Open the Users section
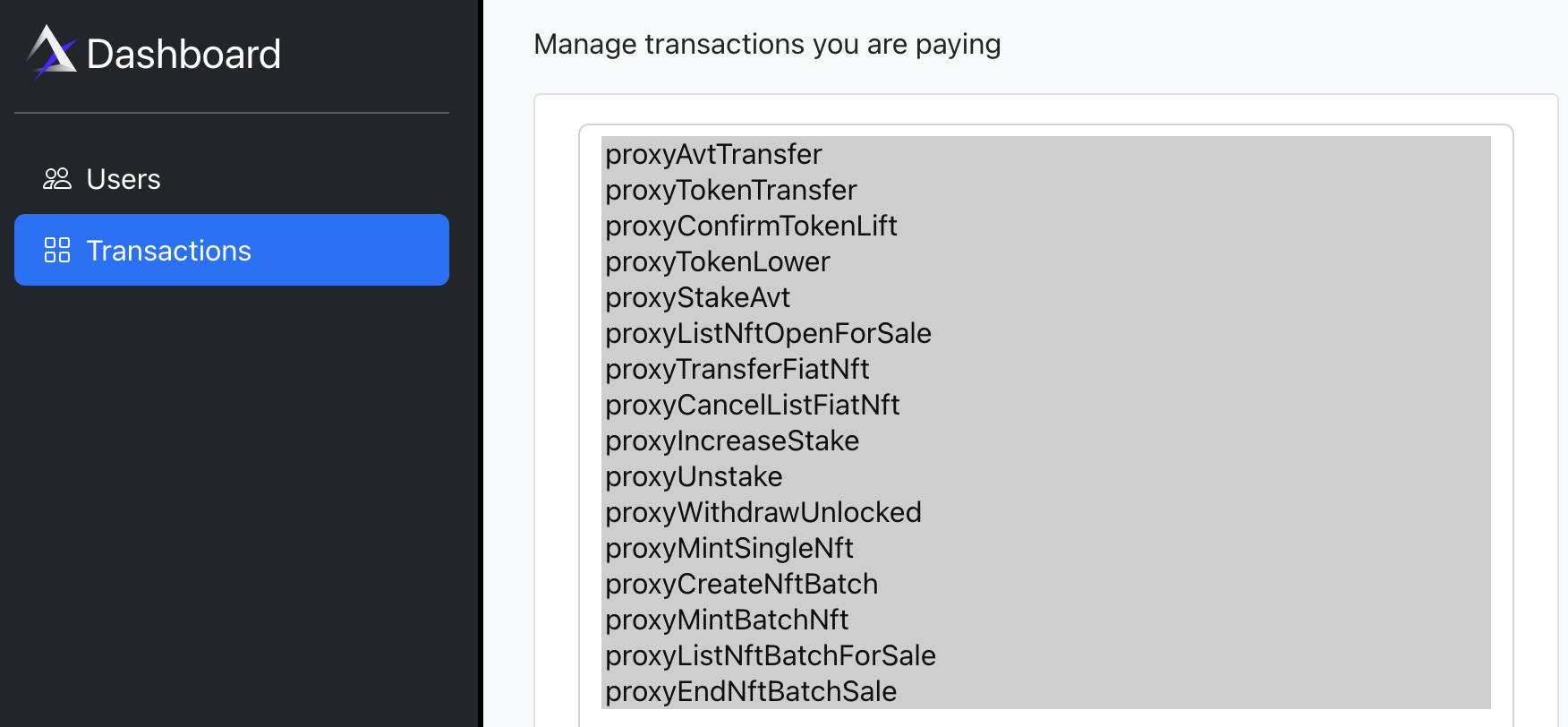 coord(123,178)
